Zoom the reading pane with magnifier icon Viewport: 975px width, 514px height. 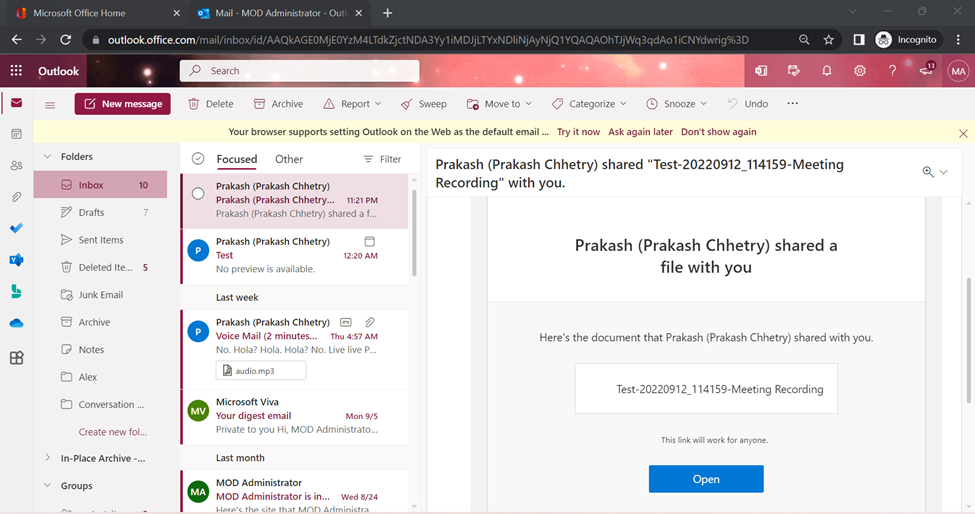(x=928, y=172)
